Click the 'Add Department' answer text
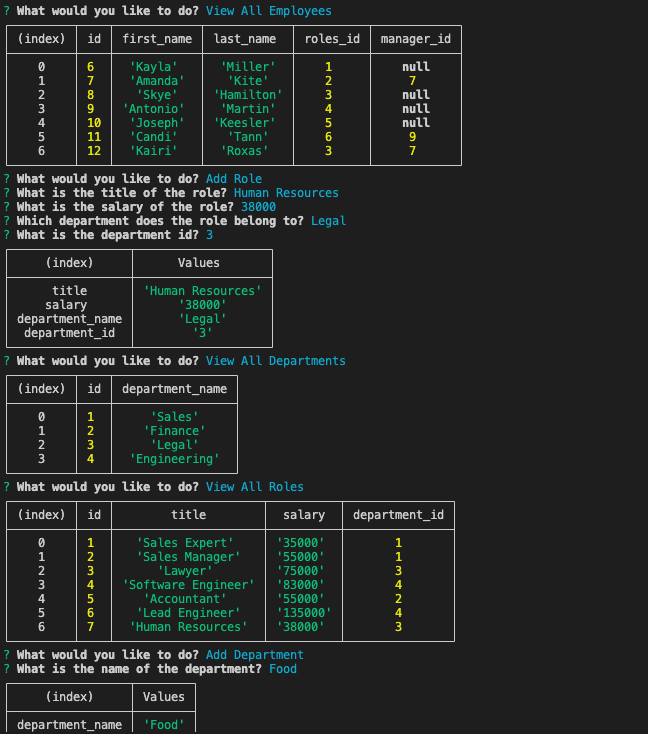 pos(255,655)
